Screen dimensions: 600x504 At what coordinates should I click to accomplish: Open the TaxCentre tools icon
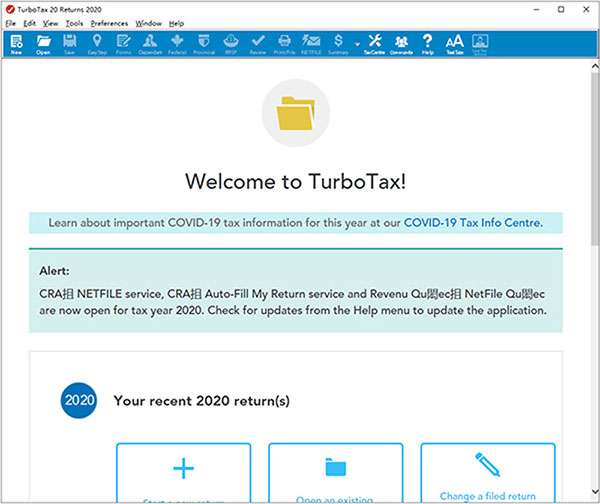(374, 44)
